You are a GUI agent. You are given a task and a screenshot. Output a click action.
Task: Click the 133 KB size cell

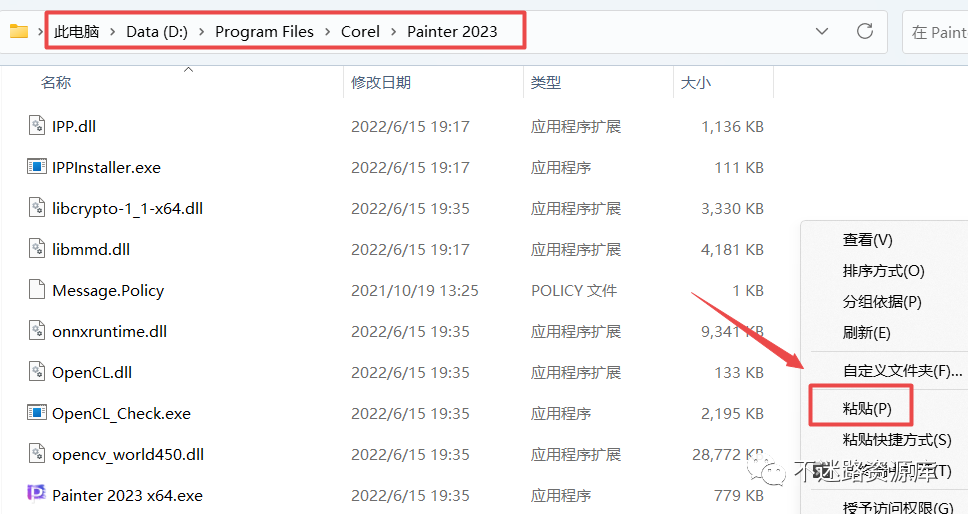738,372
